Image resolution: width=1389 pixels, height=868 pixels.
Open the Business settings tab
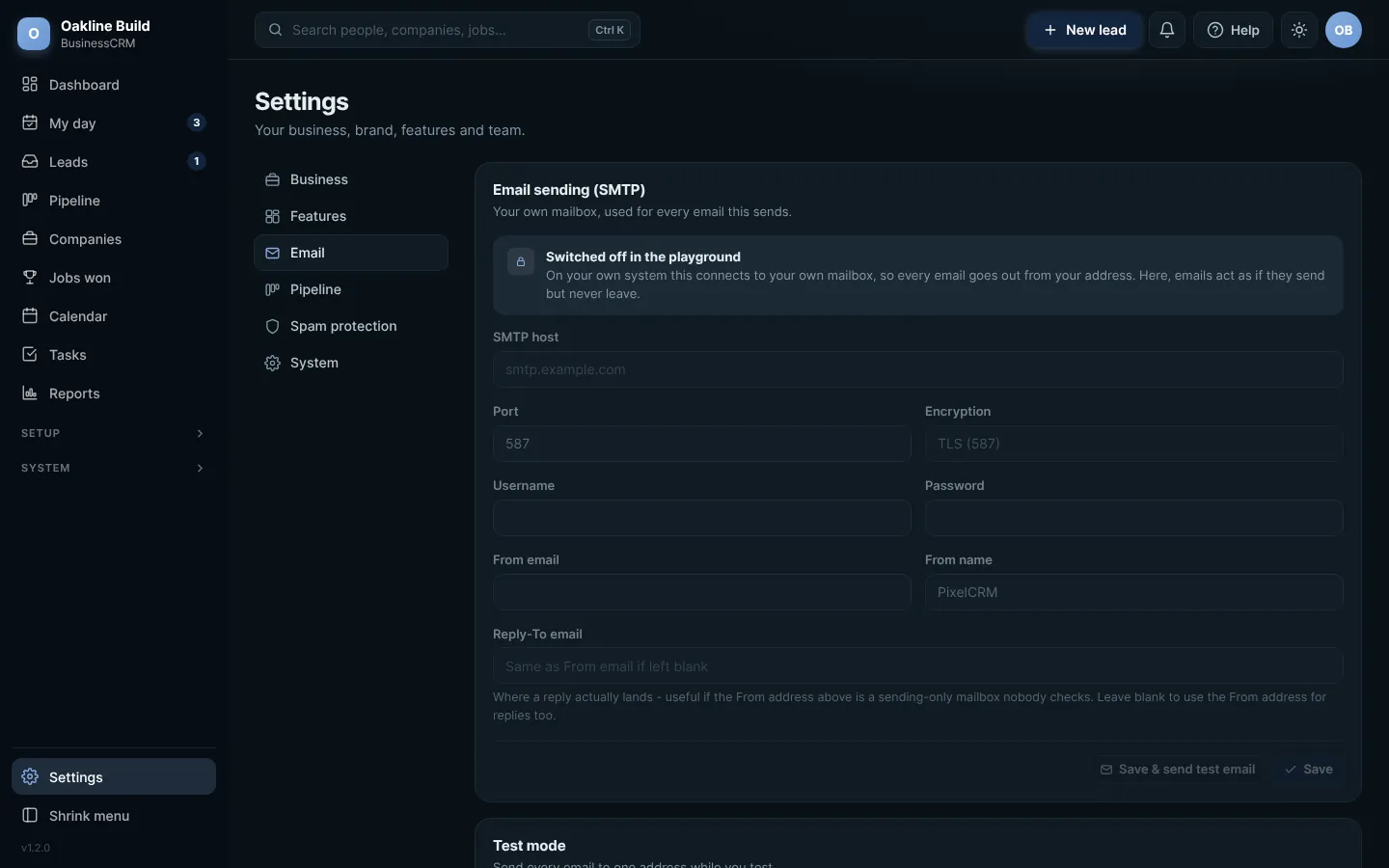pos(351,179)
